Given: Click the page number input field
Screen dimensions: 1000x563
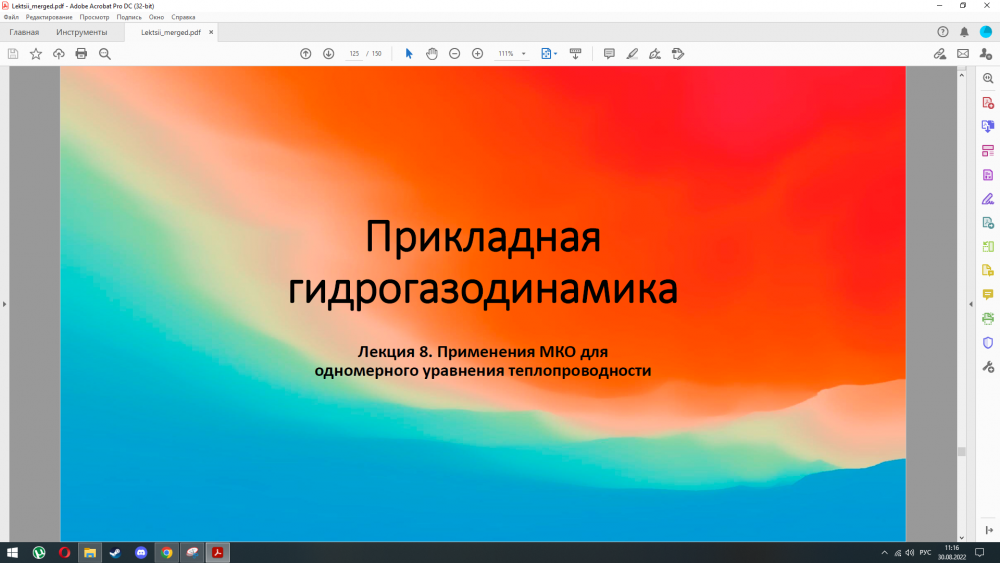Looking at the screenshot, I should 354,54.
